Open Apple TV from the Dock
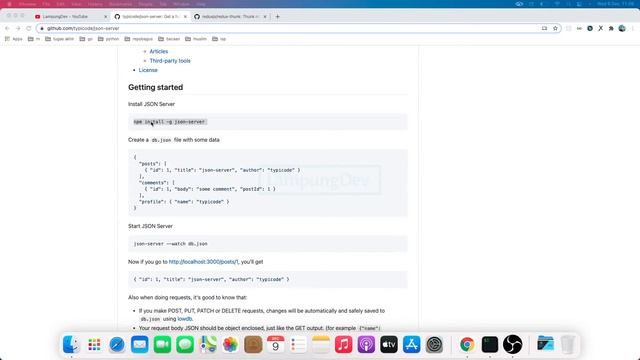This screenshot has height=360, width=640. [x=389, y=344]
